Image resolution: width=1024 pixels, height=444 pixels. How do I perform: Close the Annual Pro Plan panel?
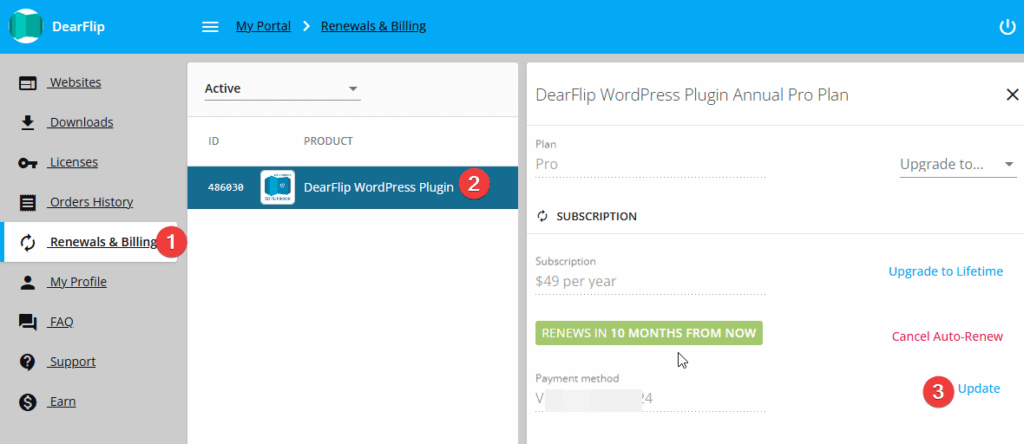[1011, 94]
